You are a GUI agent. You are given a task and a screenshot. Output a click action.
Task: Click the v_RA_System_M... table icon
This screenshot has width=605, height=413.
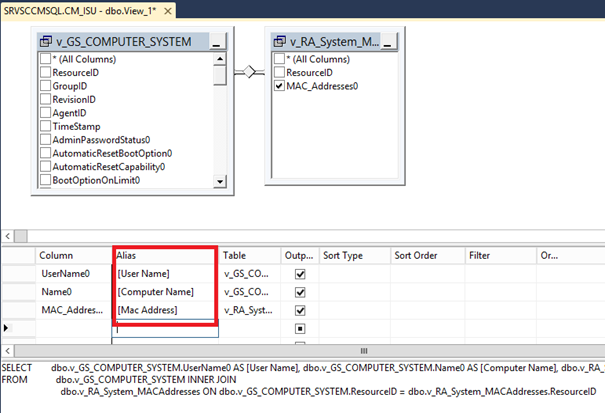pyautogui.click(x=280, y=41)
